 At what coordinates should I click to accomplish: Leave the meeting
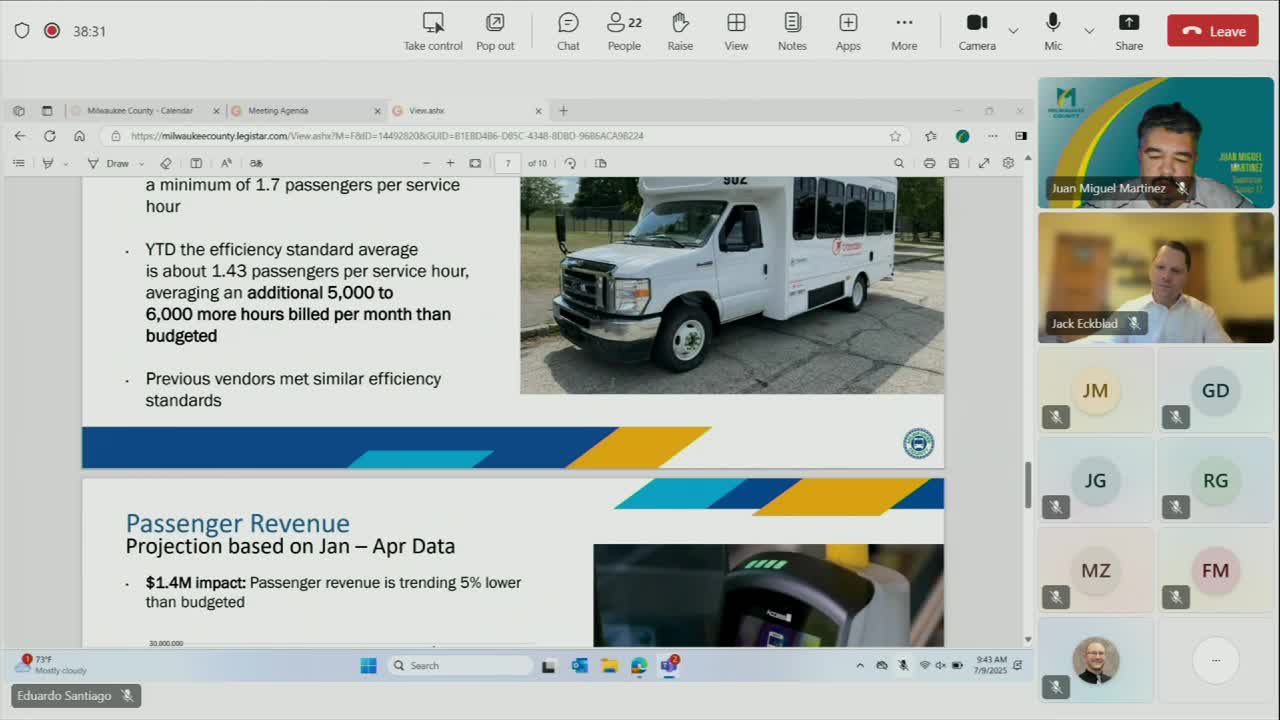(1213, 31)
